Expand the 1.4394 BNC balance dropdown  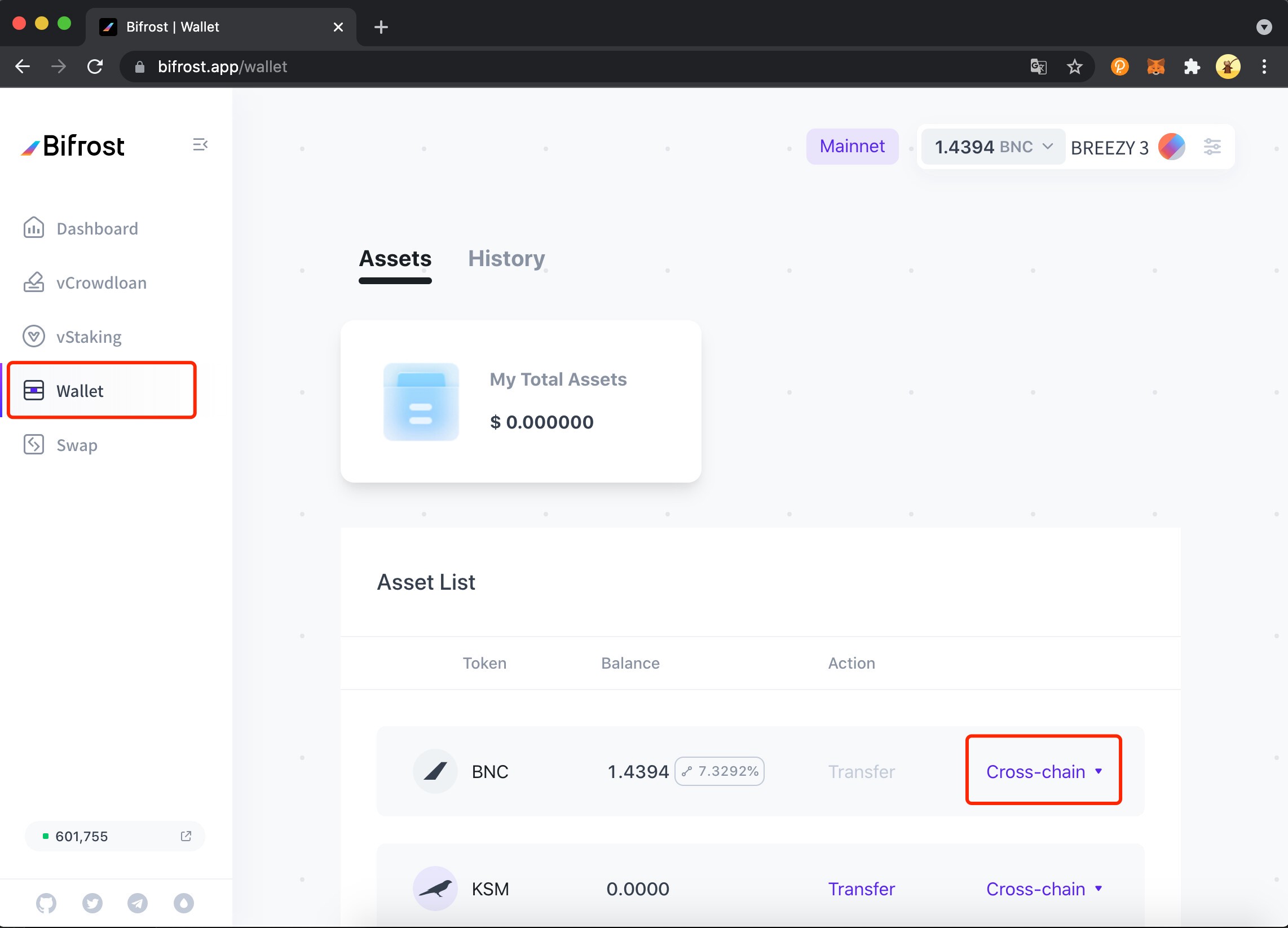coord(993,147)
